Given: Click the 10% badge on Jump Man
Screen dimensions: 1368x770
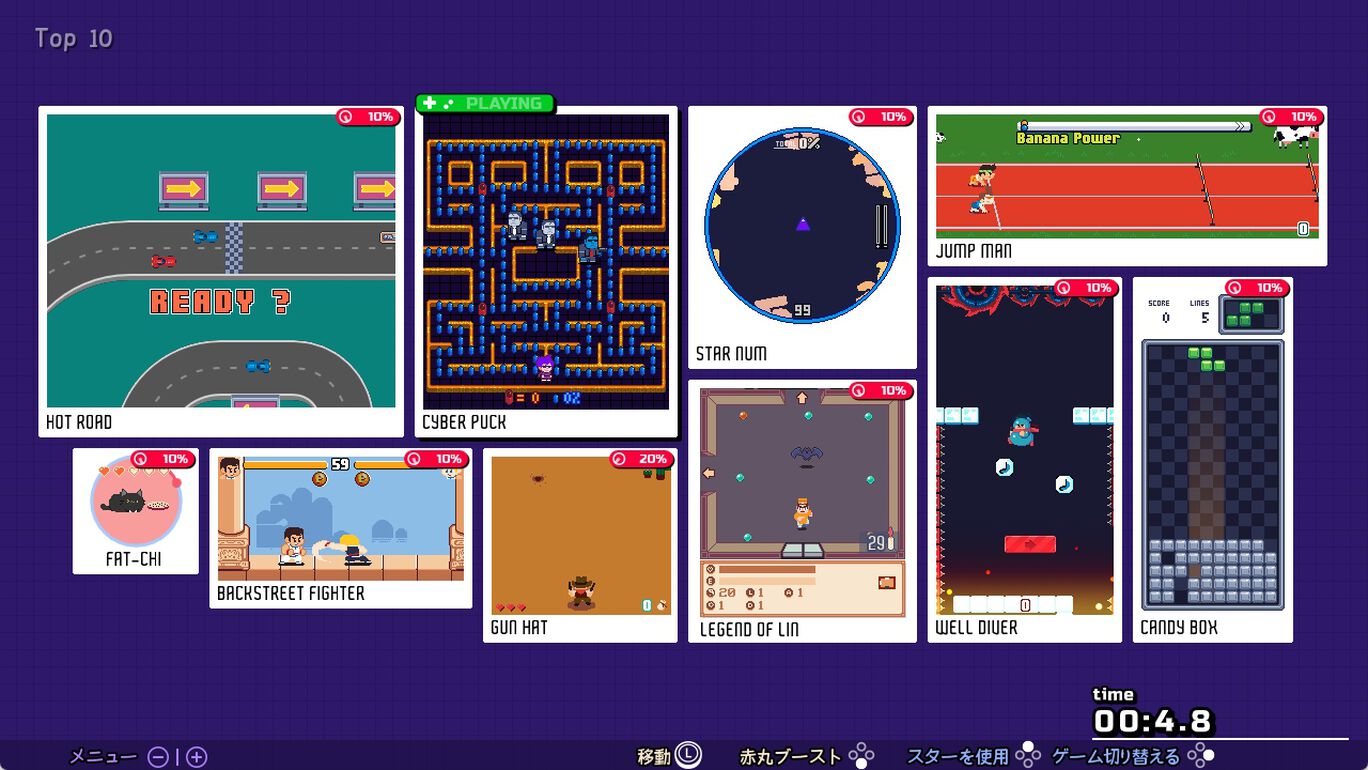Looking at the screenshot, I should (x=1292, y=117).
